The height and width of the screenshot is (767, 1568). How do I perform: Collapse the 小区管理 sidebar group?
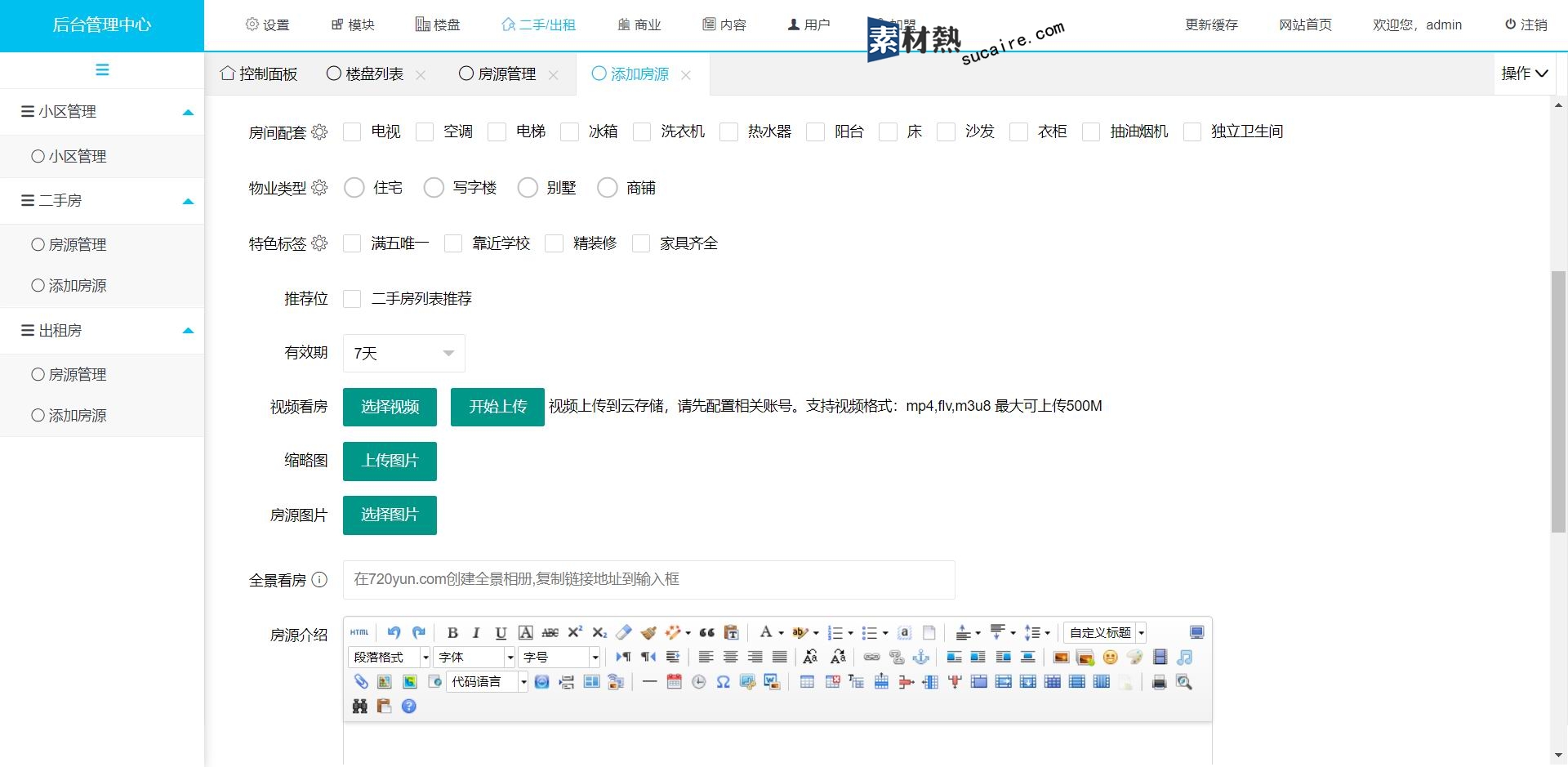[102, 112]
